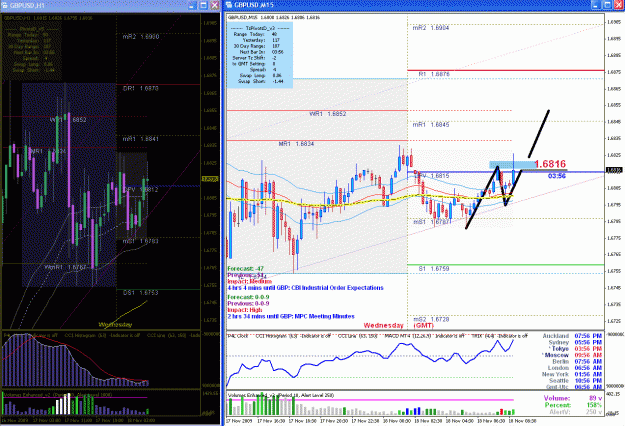The height and width of the screenshot is (426, 625).
Task: Click the green Percent: 158% readout
Action: [x=573, y=405]
